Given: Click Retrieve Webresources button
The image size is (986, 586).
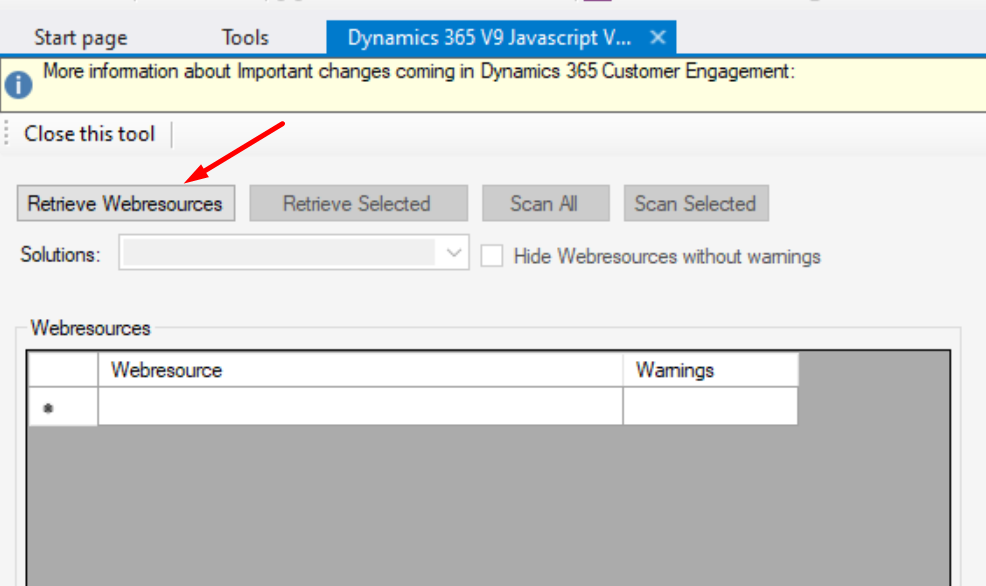Looking at the screenshot, I should pyautogui.click(x=126, y=203).
